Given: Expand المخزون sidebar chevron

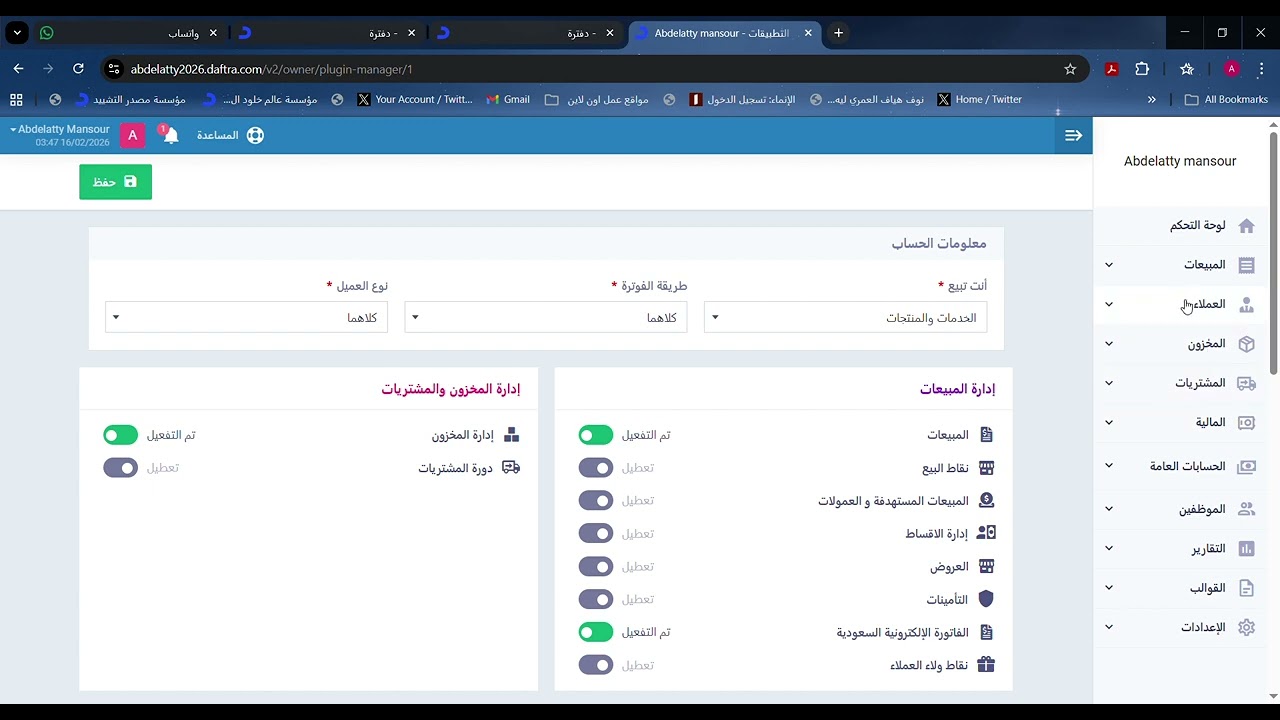Looking at the screenshot, I should [1109, 344].
